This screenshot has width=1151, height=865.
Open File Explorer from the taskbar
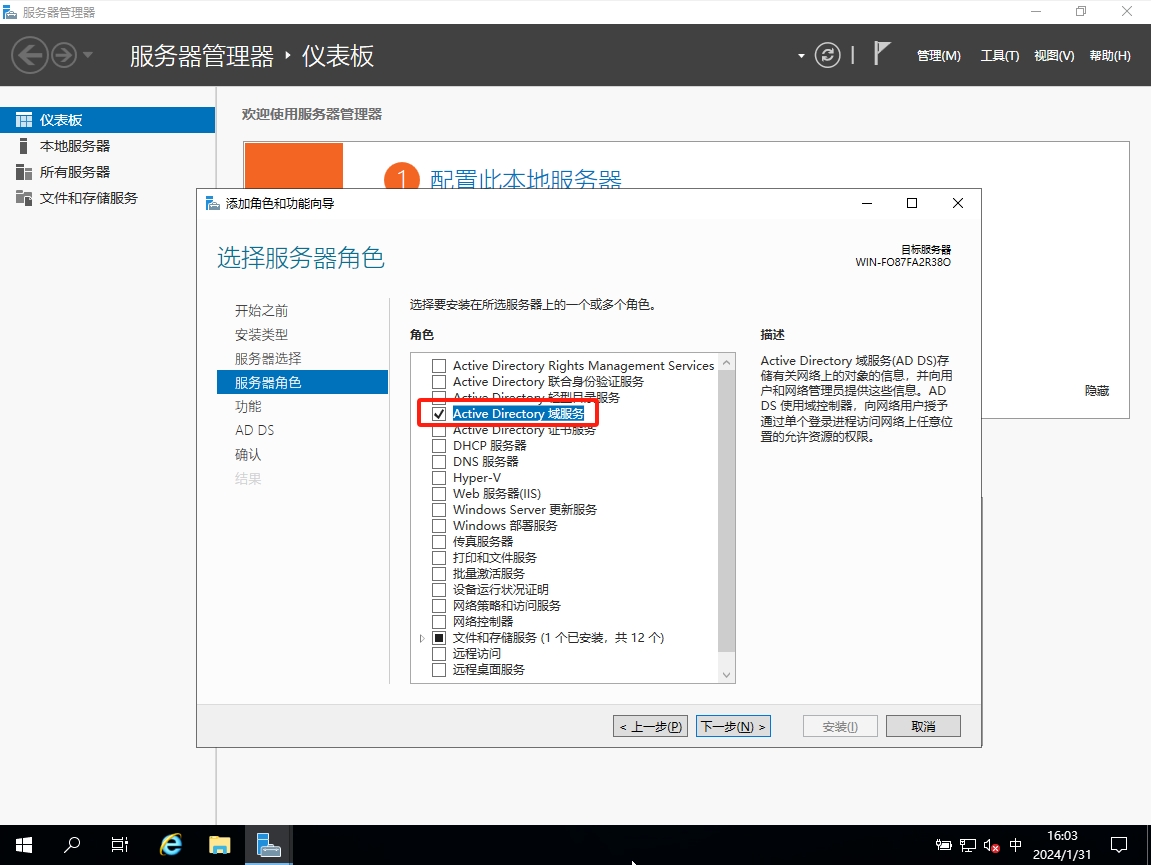pos(220,845)
